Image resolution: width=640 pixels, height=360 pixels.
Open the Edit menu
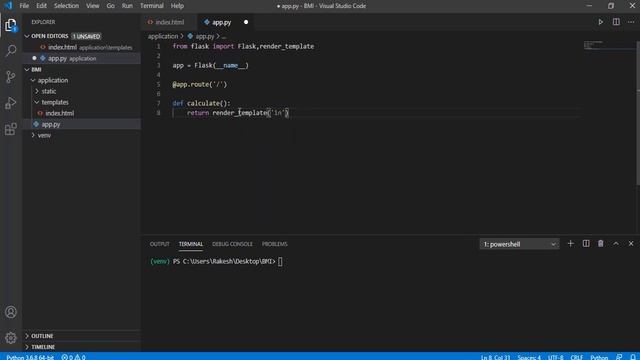(41, 6)
